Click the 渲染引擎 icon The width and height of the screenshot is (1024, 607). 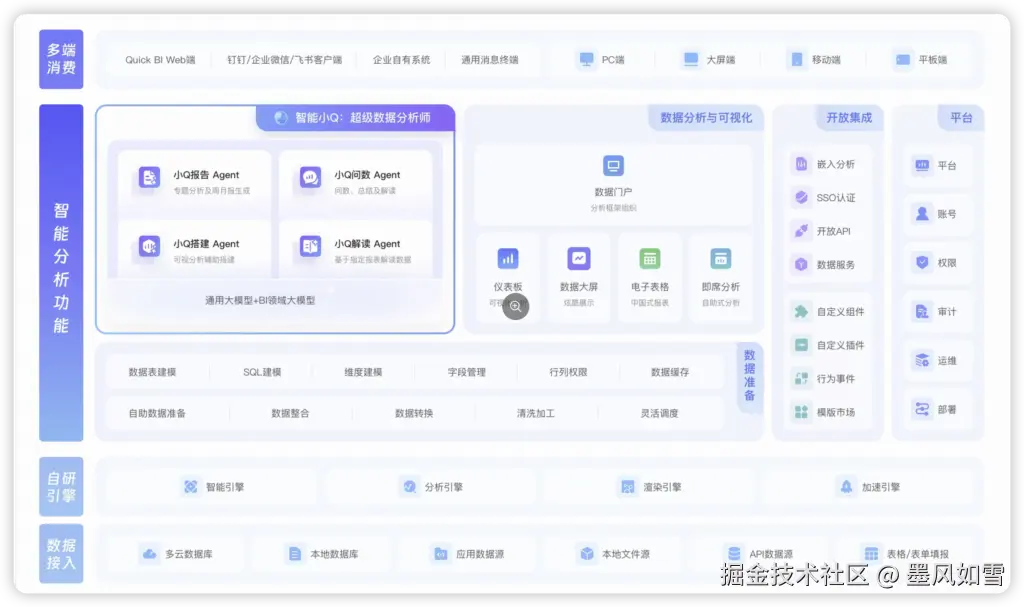click(628, 487)
